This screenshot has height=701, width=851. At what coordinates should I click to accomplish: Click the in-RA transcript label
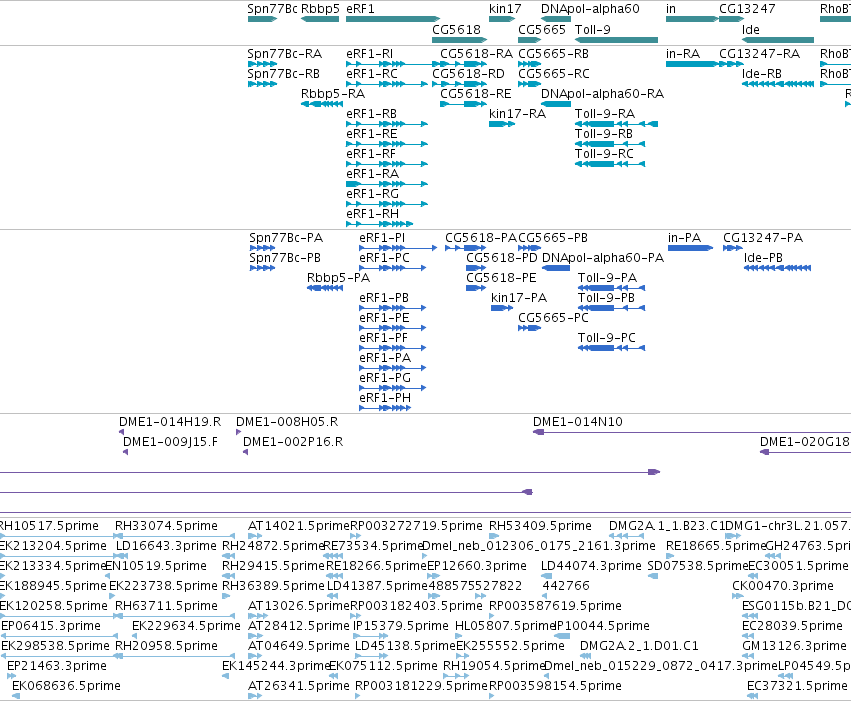point(683,54)
